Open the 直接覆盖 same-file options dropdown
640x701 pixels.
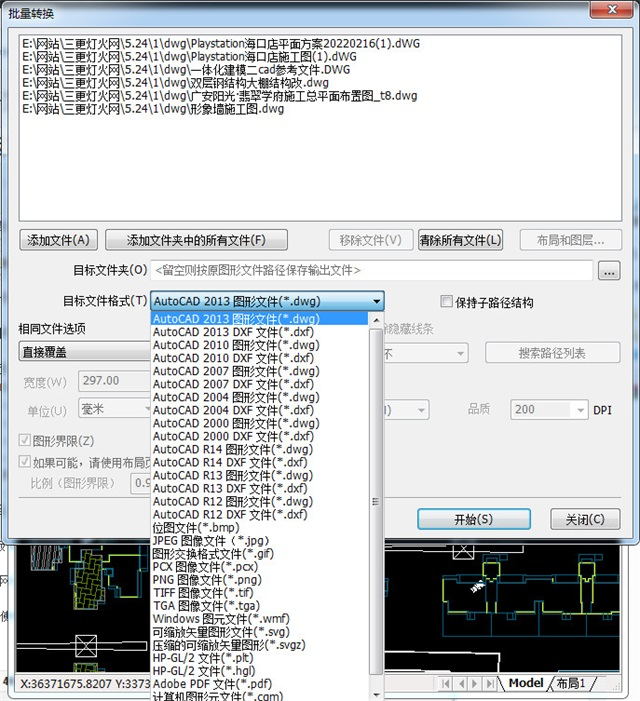(x=85, y=352)
